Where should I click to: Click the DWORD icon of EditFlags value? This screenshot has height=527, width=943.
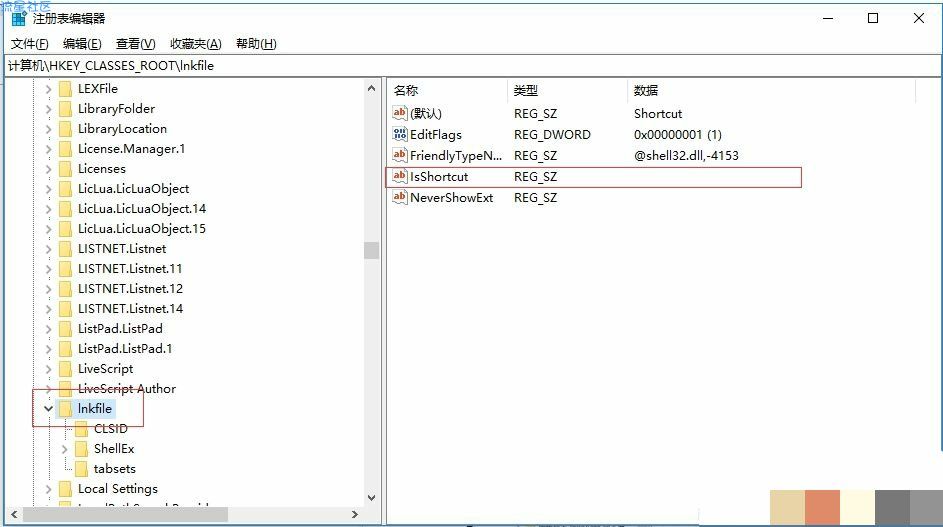coord(400,134)
